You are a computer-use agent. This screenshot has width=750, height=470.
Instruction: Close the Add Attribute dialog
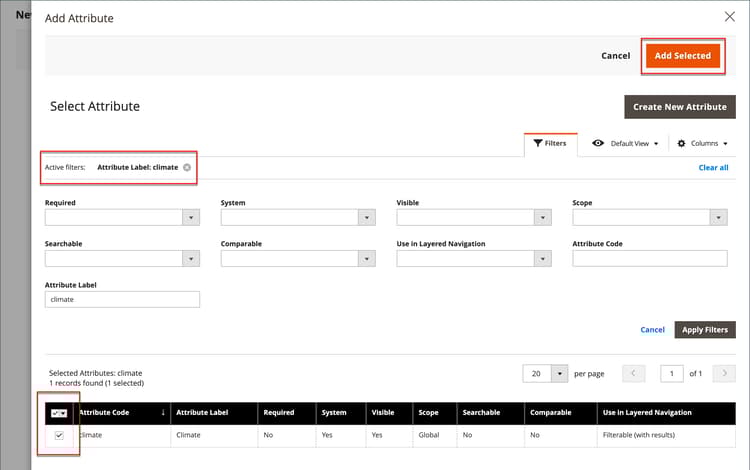tap(729, 17)
